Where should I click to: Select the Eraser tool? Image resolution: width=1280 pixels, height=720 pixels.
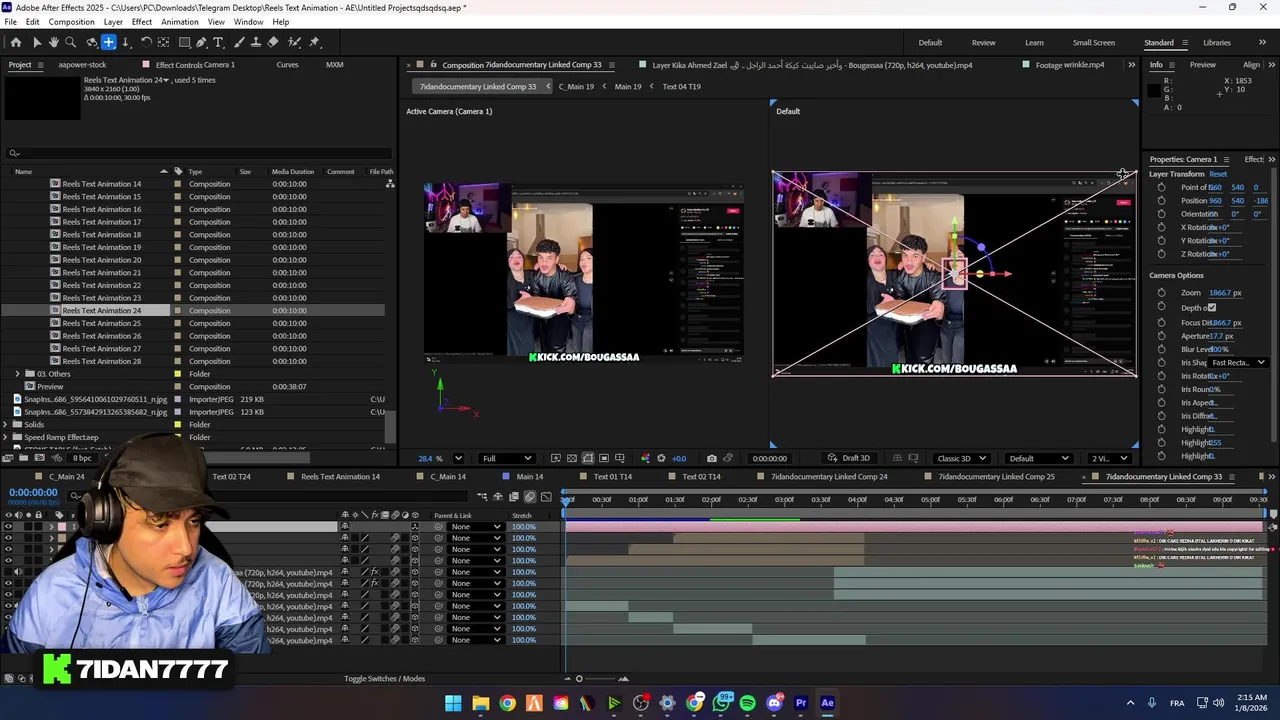coord(273,42)
